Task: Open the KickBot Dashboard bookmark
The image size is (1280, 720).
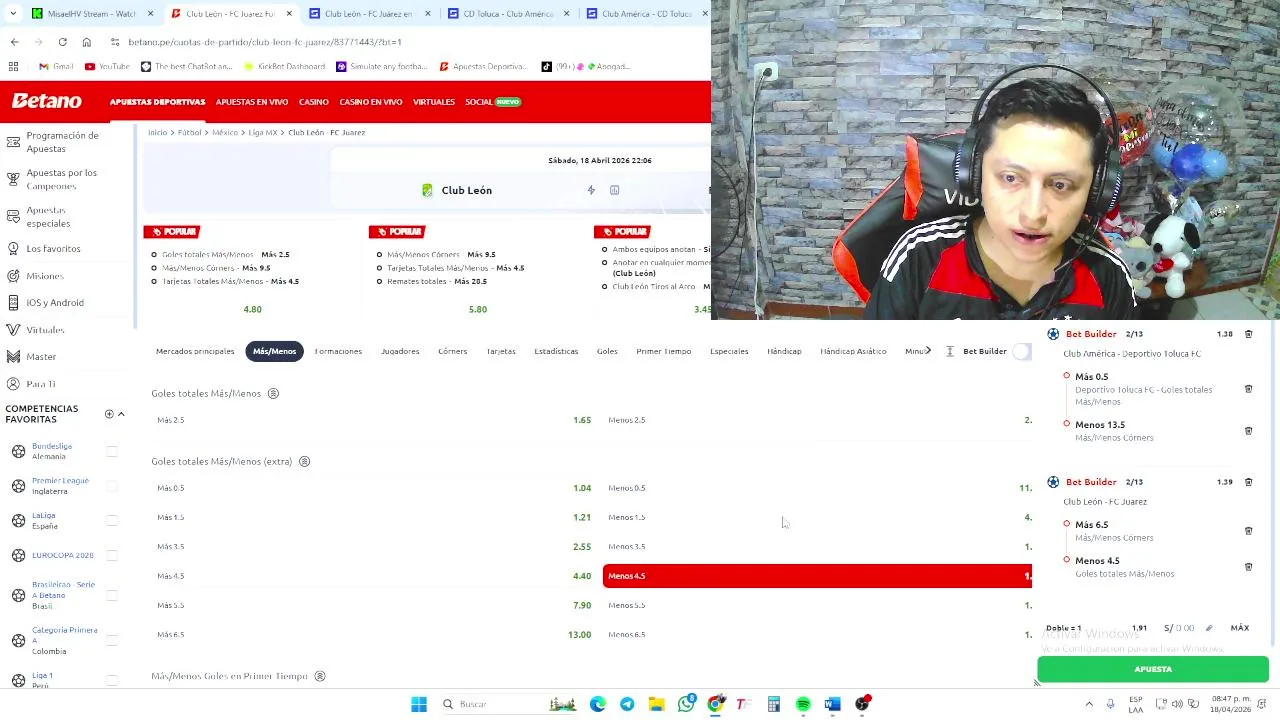Action: (283, 66)
